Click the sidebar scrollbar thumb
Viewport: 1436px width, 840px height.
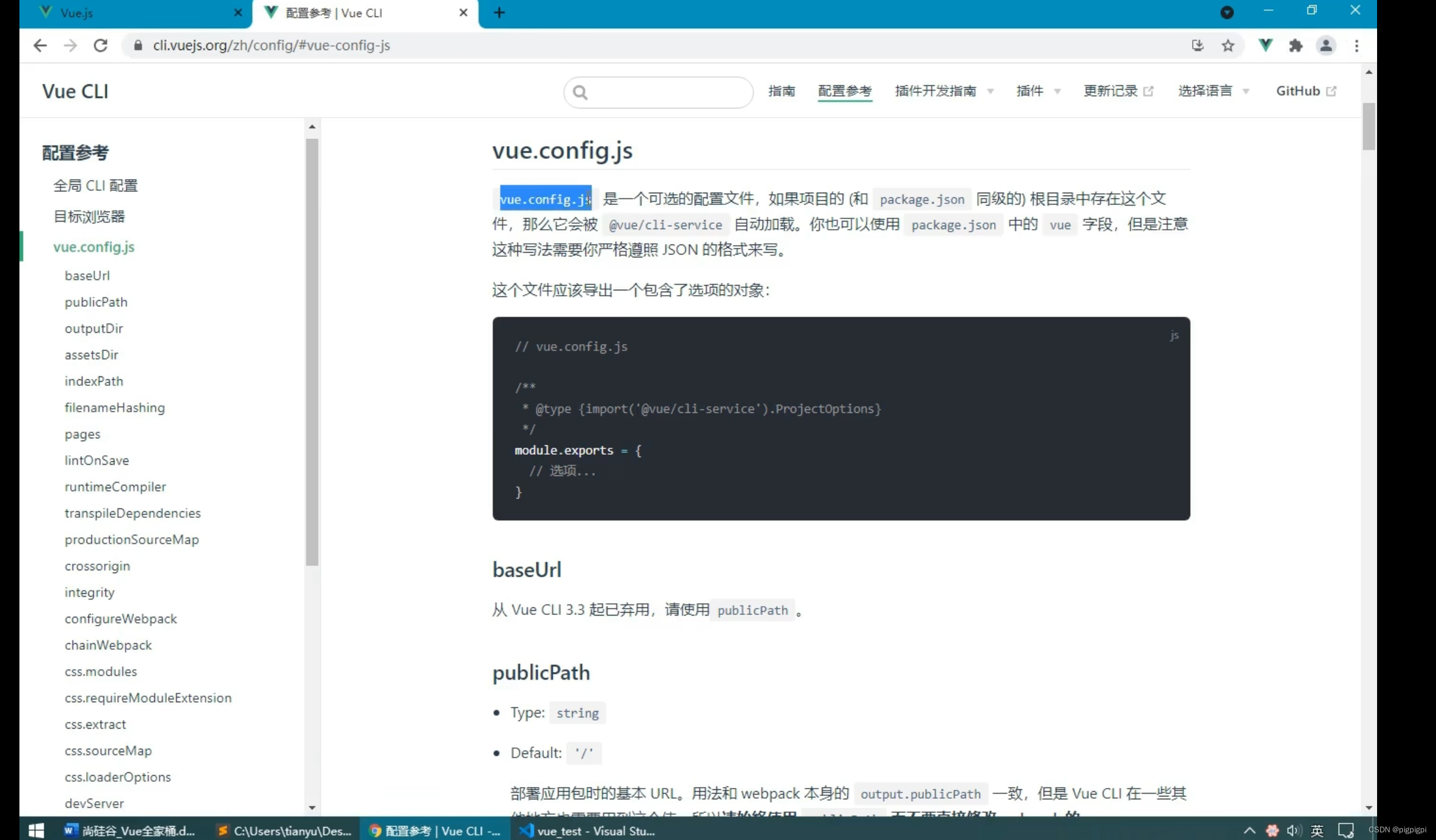coord(312,352)
